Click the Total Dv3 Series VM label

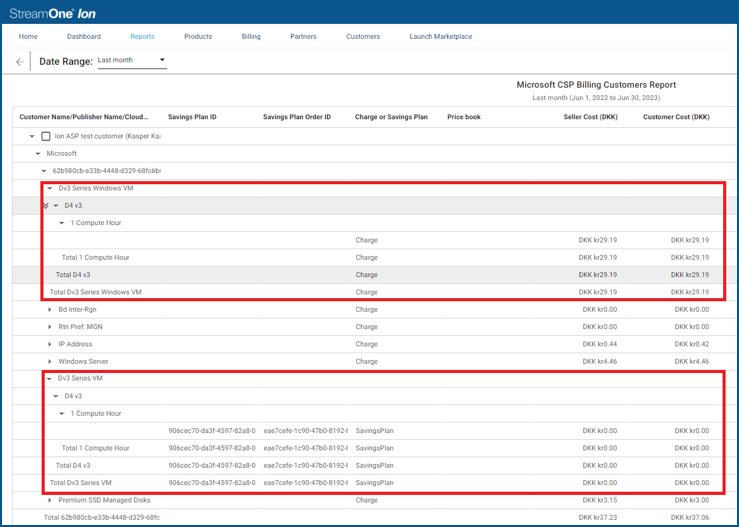81,483
